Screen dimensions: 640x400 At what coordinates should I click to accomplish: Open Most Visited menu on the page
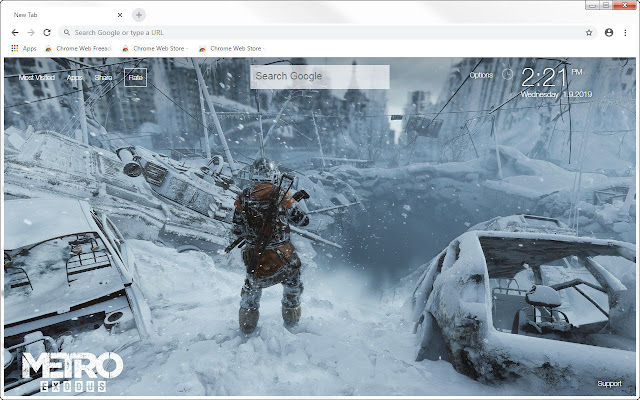(x=37, y=77)
